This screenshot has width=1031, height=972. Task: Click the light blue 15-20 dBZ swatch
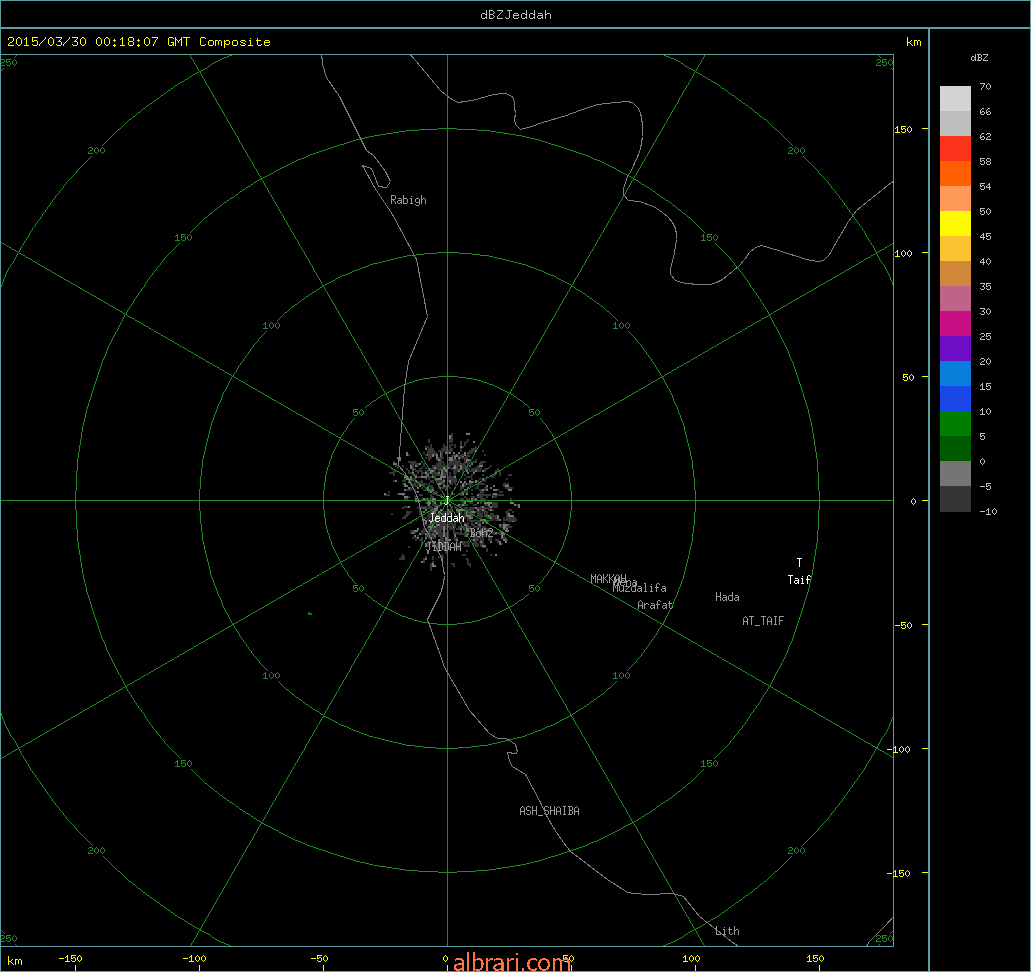(x=955, y=374)
